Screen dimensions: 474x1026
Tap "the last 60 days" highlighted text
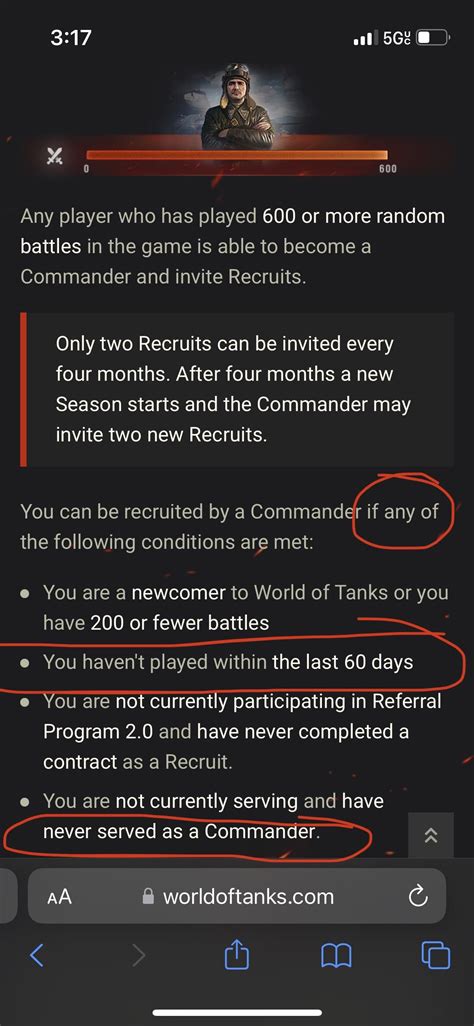coord(342,662)
